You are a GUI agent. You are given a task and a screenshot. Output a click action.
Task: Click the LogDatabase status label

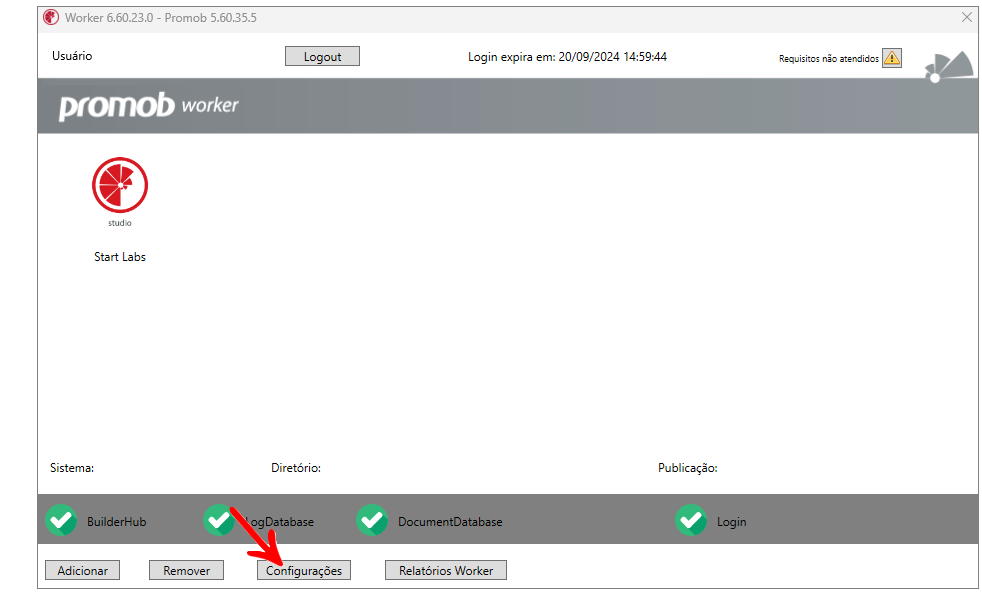[x=280, y=522]
